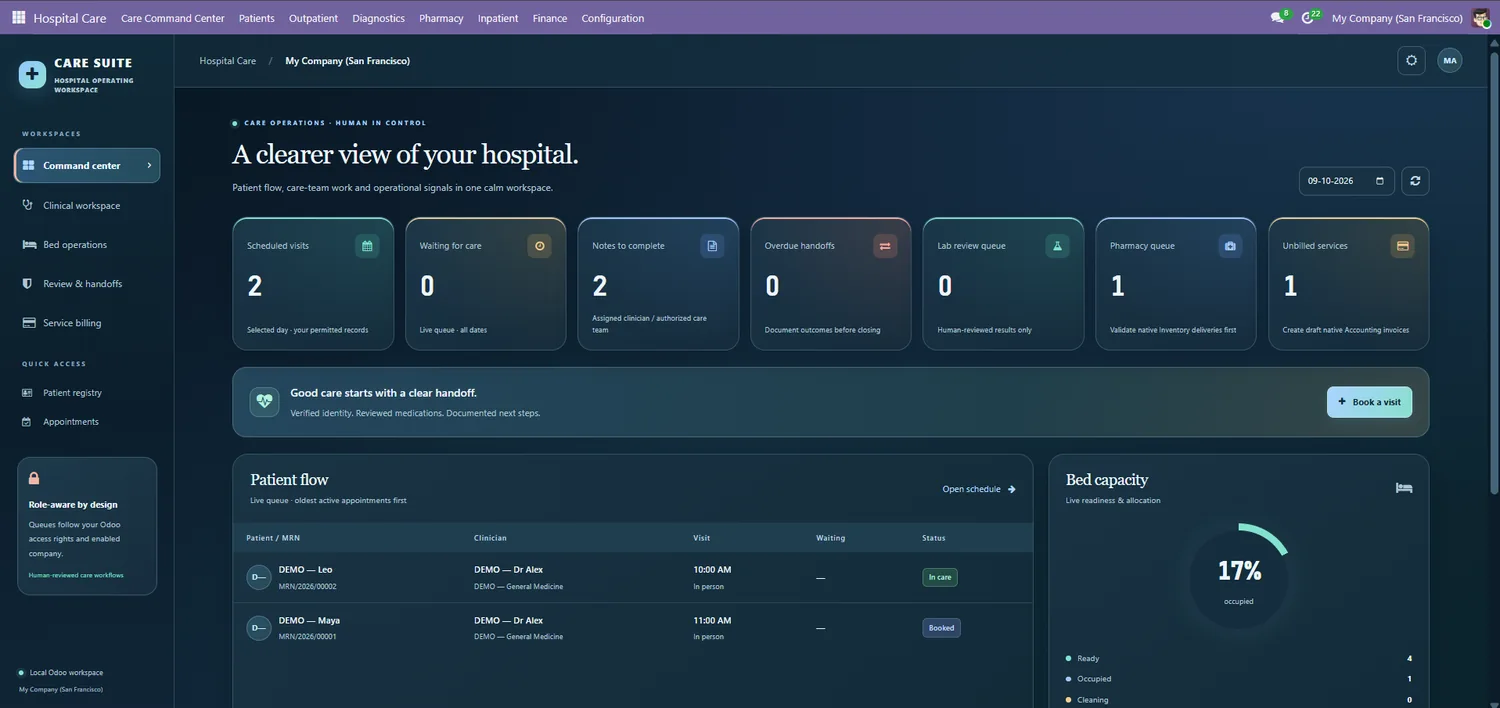
Task: Open the activities clock icon
Action: click(1307, 18)
